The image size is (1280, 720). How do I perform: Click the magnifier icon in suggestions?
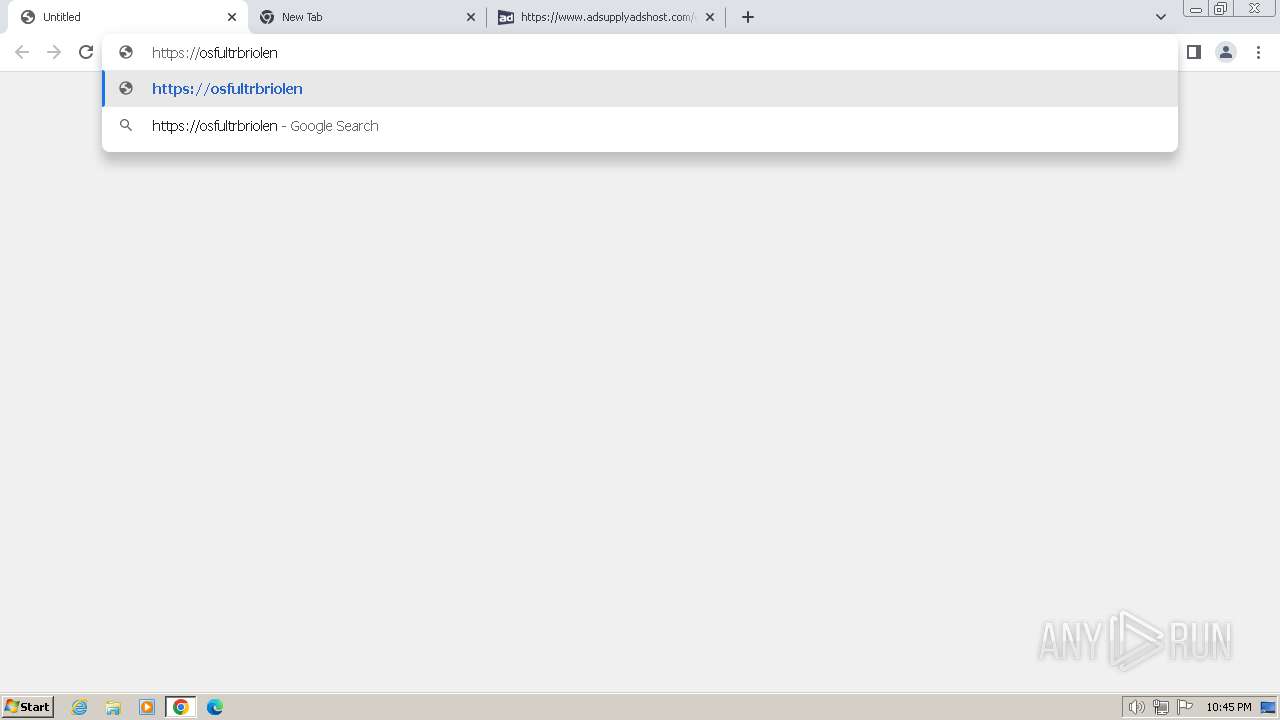(126, 126)
